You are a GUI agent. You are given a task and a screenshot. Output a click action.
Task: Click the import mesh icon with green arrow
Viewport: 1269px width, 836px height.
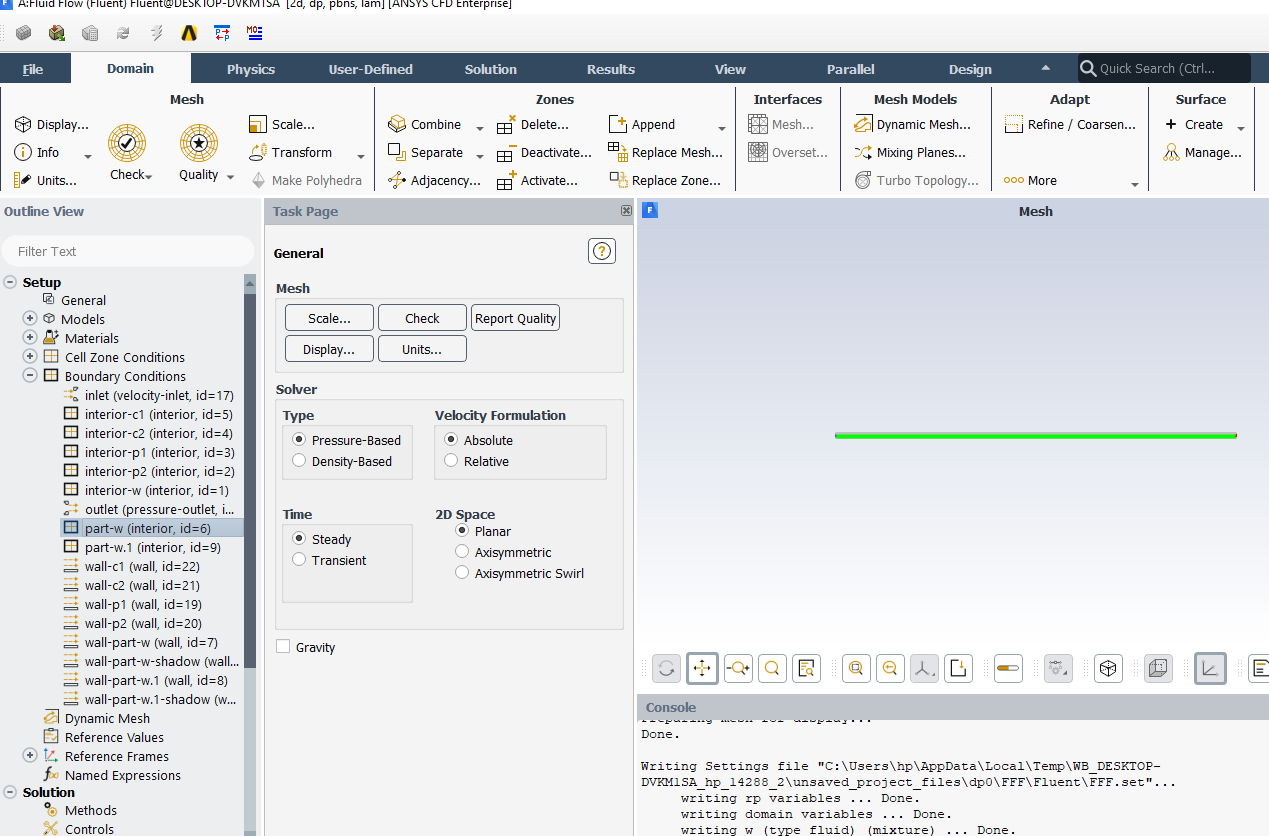tap(57, 33)
